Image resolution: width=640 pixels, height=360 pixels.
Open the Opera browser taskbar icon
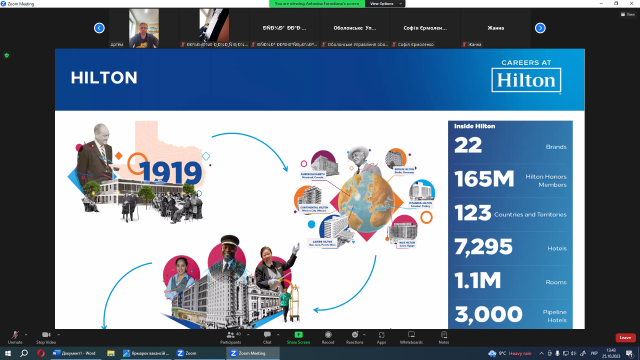(40, 353)
